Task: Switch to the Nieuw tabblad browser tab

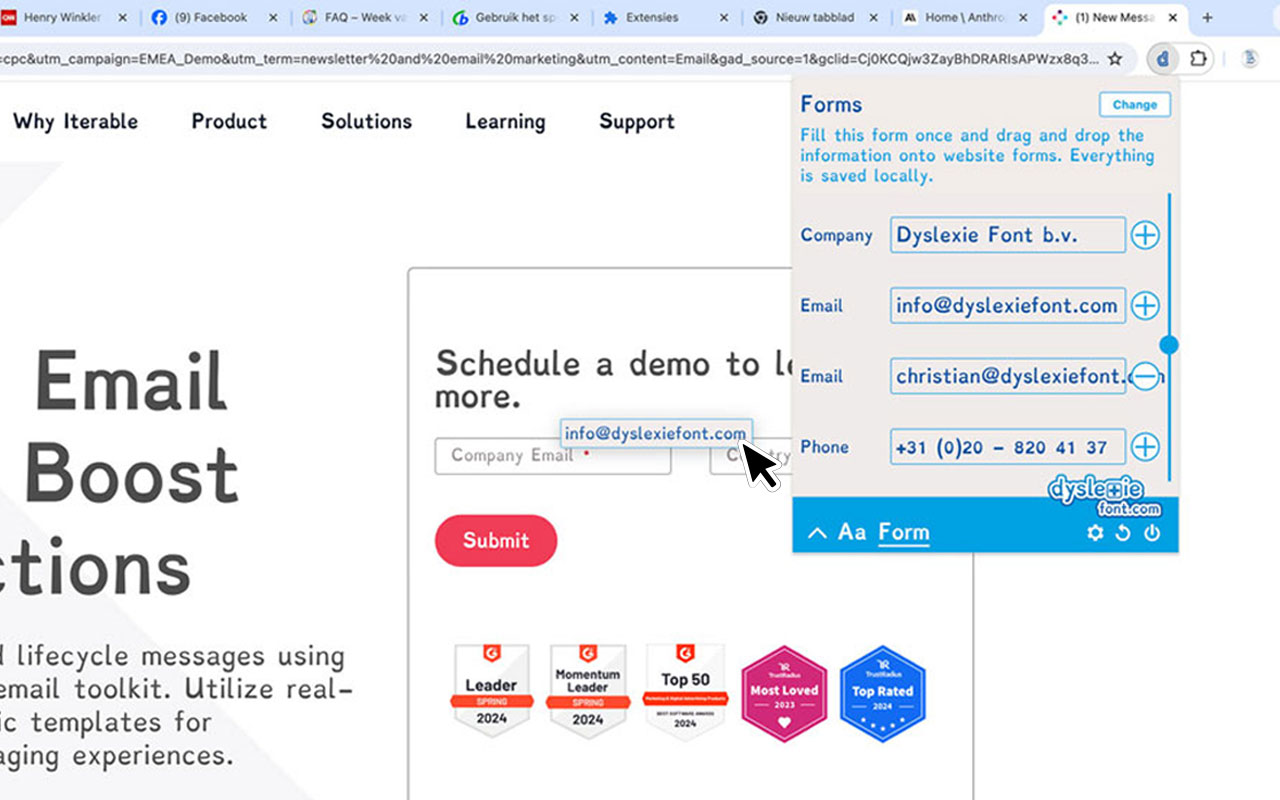Action: click(x=815, y=18)
